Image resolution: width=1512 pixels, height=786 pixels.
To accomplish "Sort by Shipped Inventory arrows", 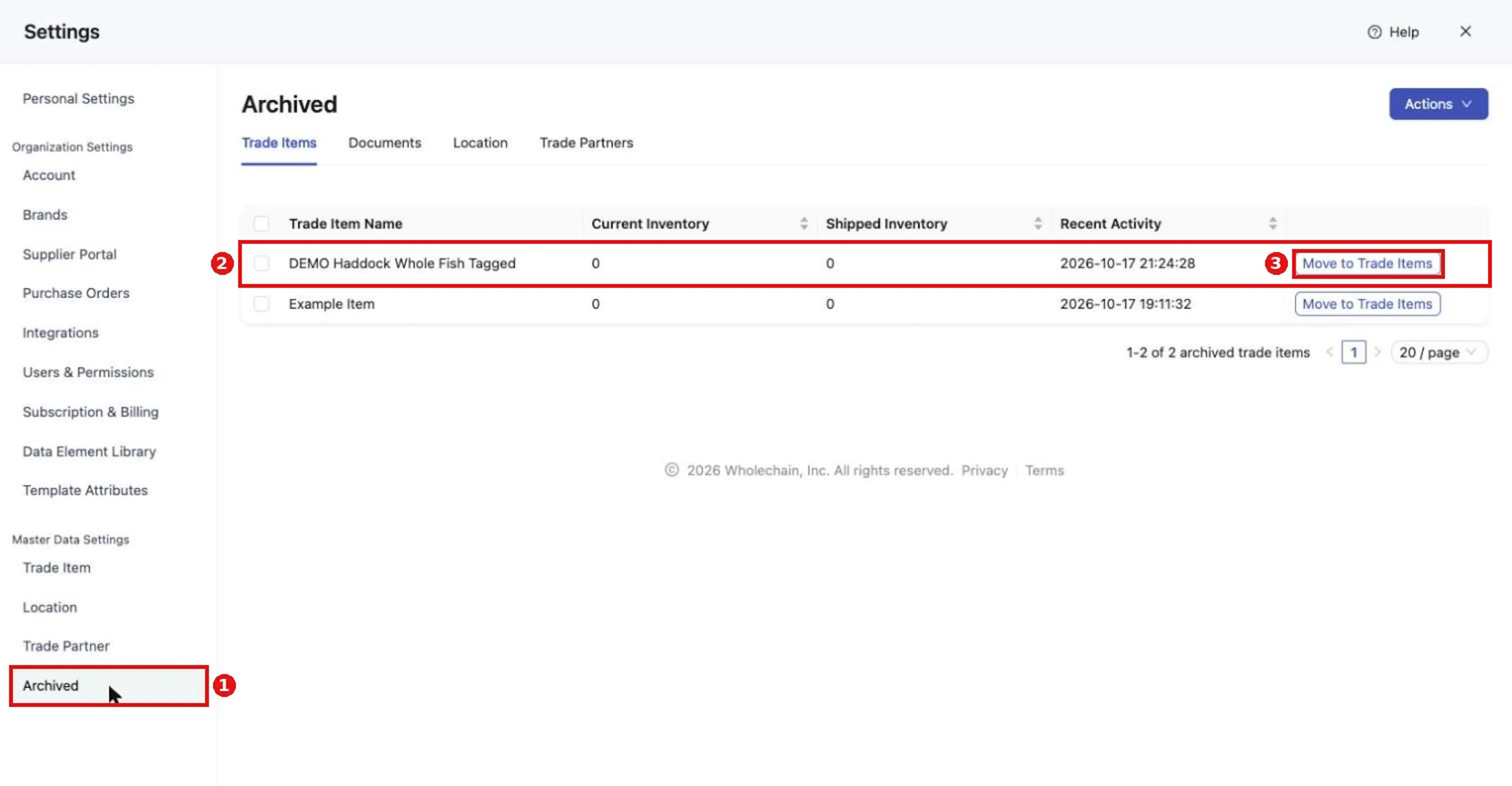I will click(x=1038, y=223).
